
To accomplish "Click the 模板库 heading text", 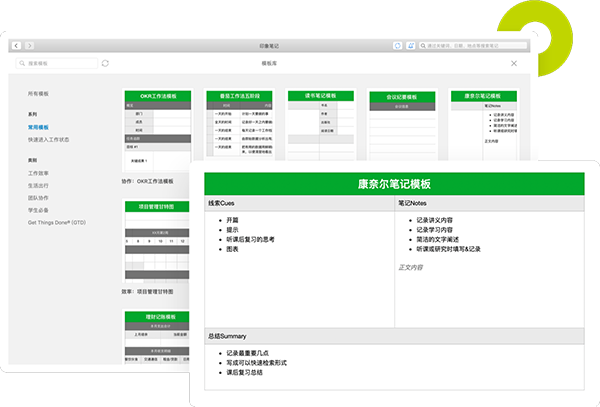I will tap(269, 63).
